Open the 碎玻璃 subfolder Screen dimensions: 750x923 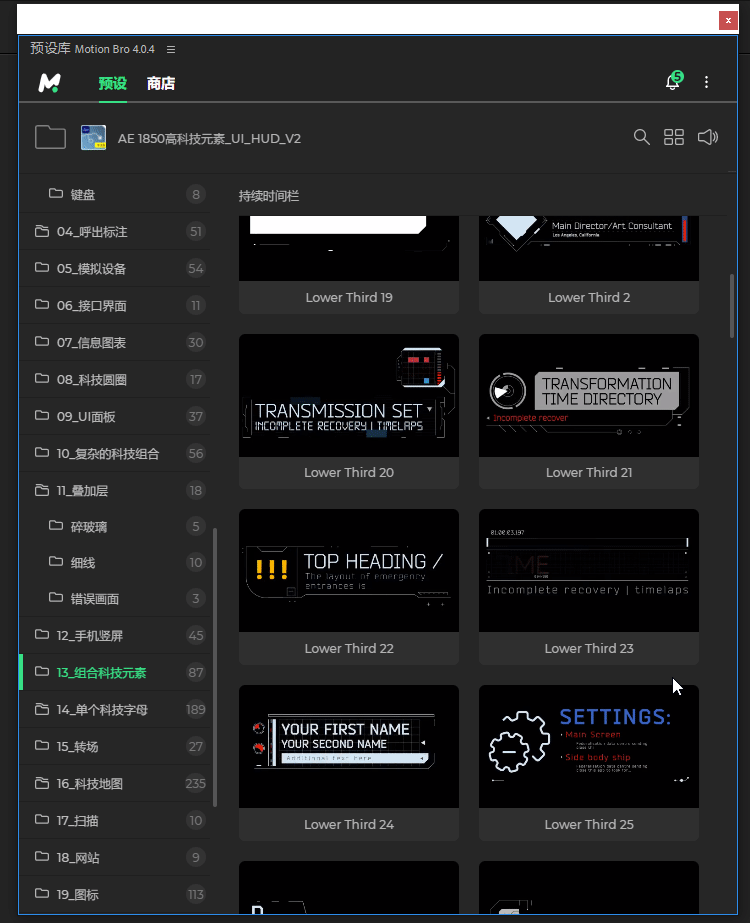[115, 527]
